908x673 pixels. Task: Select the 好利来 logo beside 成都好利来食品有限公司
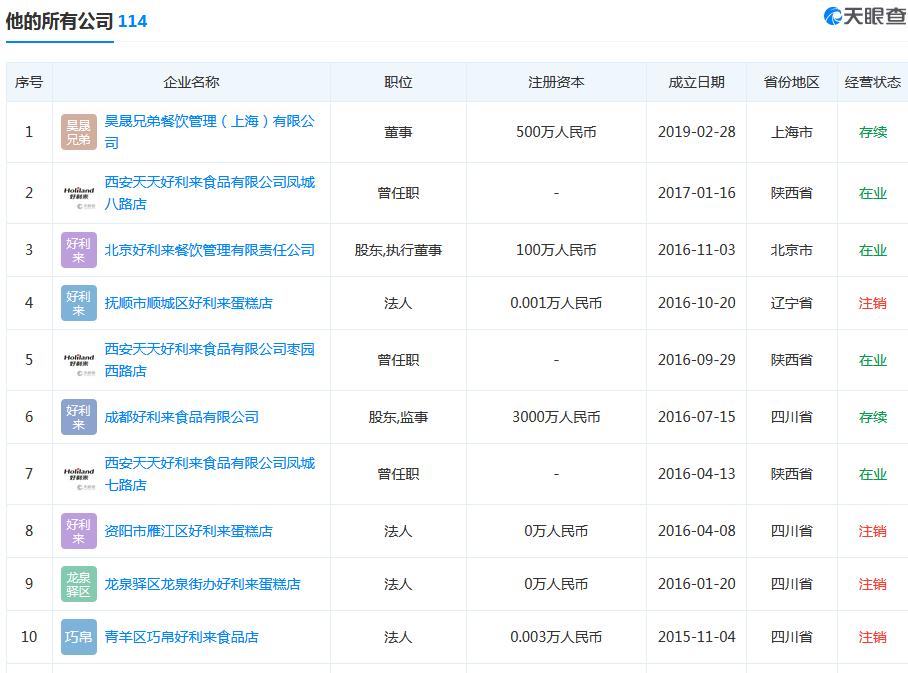click(79, 417)
